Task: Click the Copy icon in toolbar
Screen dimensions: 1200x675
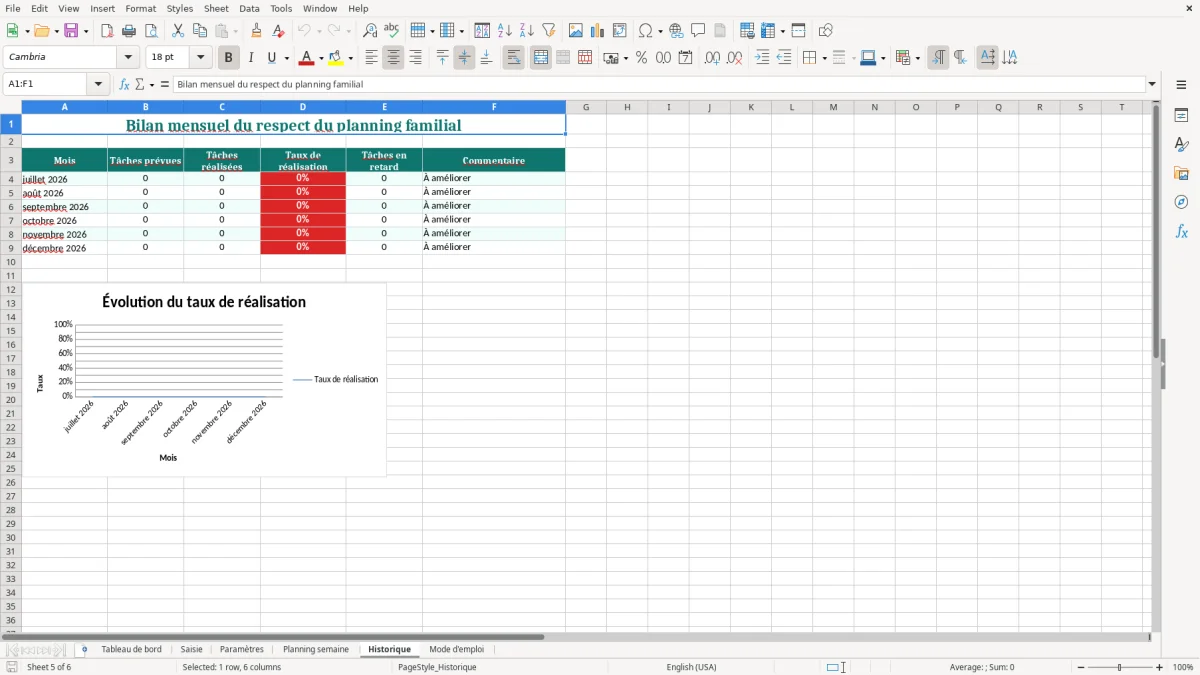Action: point(199,31)
